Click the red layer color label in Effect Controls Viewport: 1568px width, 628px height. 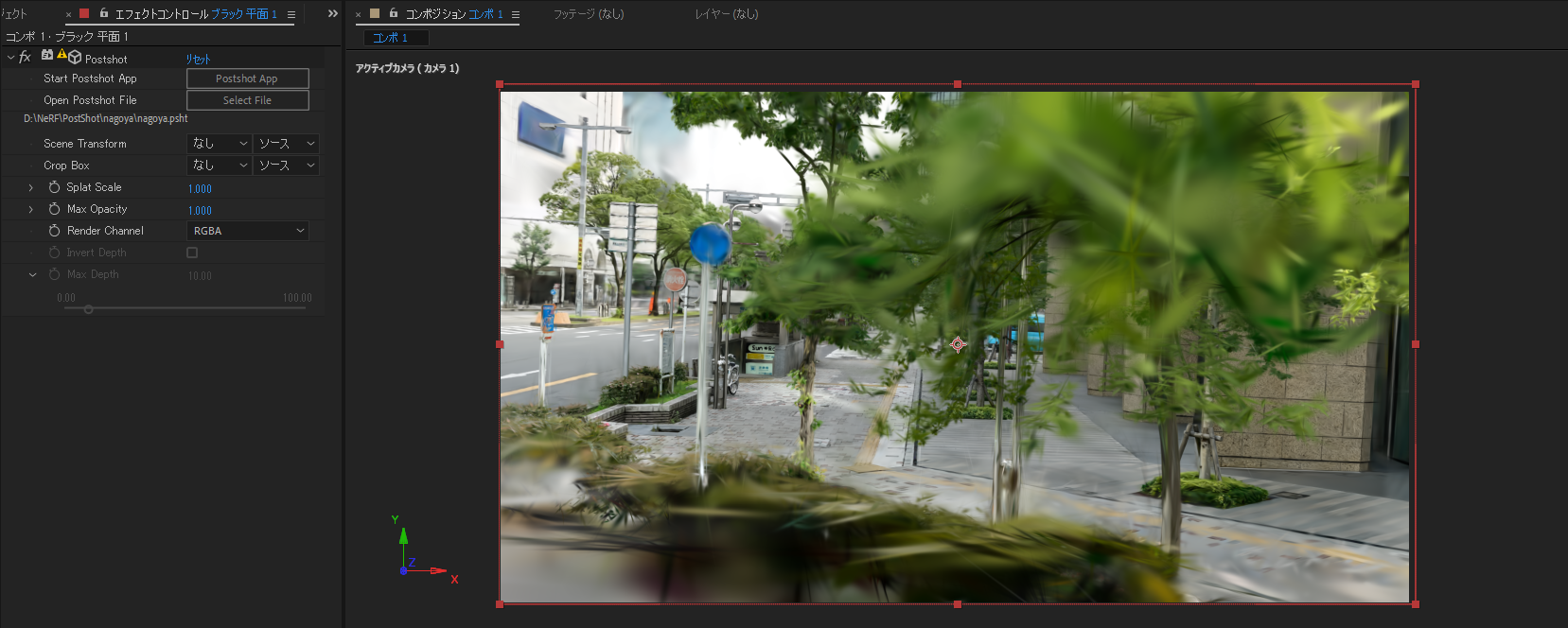(x=84, y=13)
